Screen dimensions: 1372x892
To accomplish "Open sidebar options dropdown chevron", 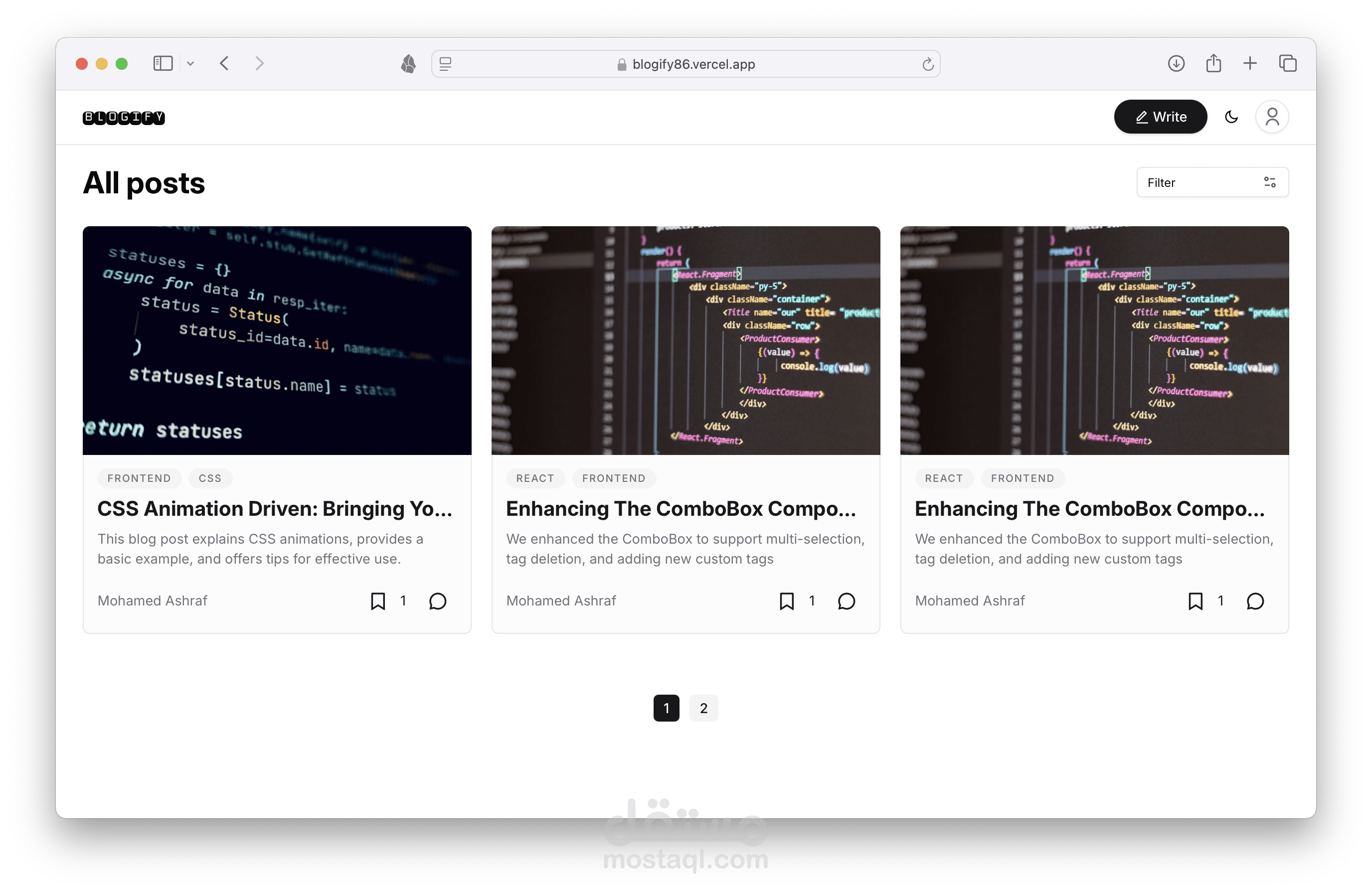I will [x=190, y=64].
